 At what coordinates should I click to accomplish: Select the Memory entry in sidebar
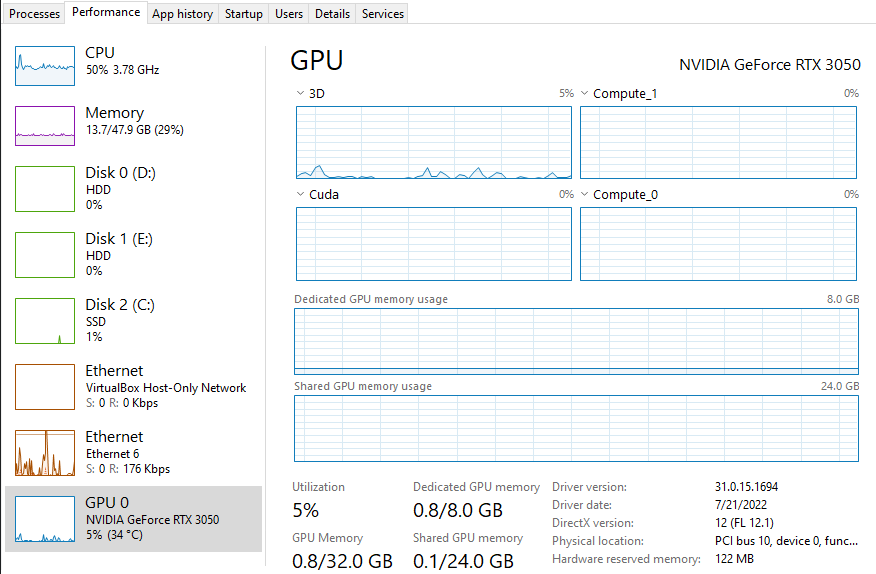[x=134, y=126]
